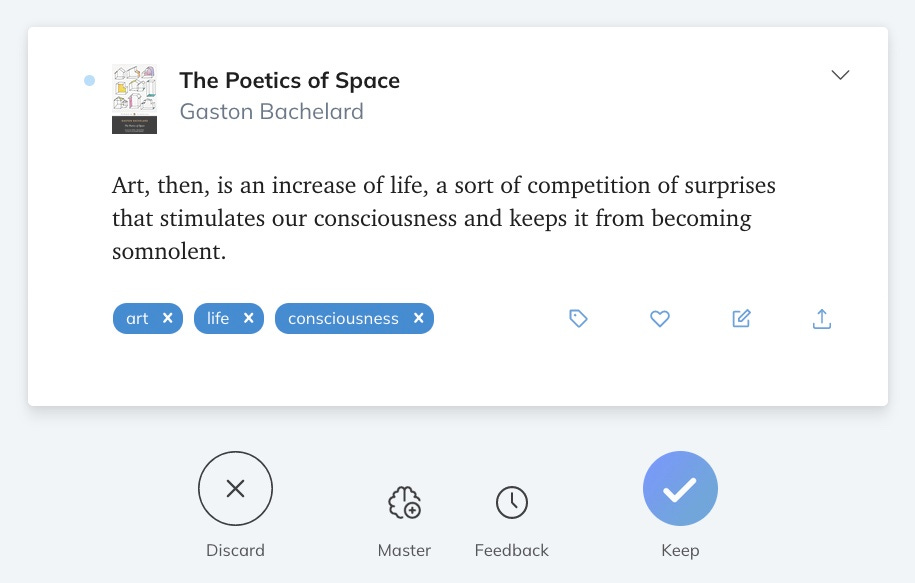Select the consciousness tag label
915x583 pixels.
[343, 319]
